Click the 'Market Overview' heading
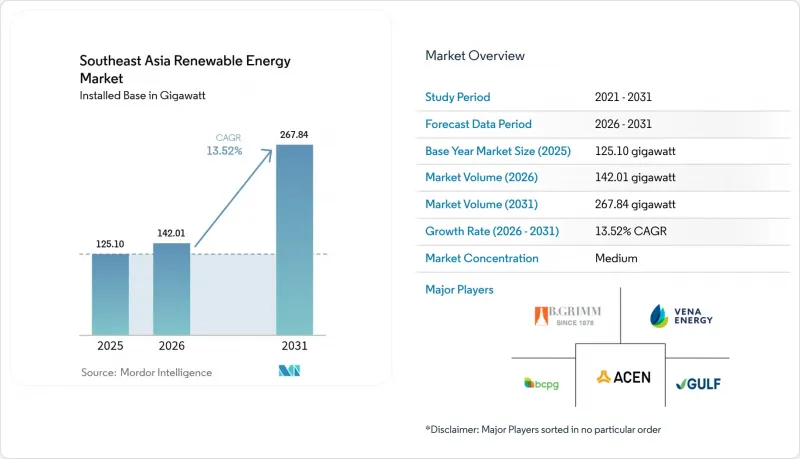Viewport: 800px width, 459px height. (x=475, y=56)
